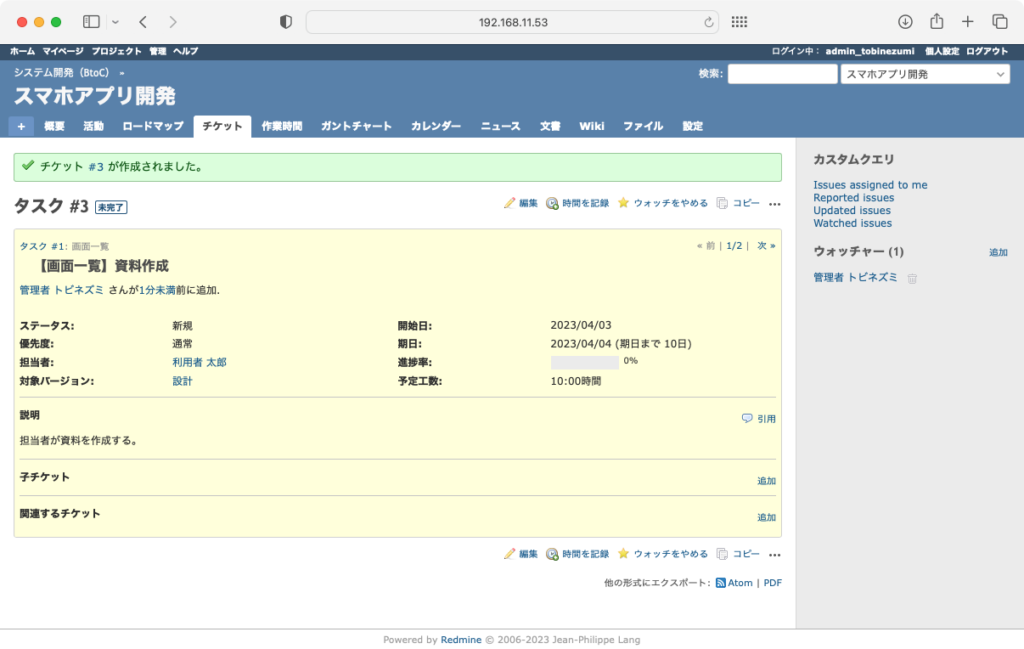
Task: Click the privacy shield icon
Action: point(285,22)
